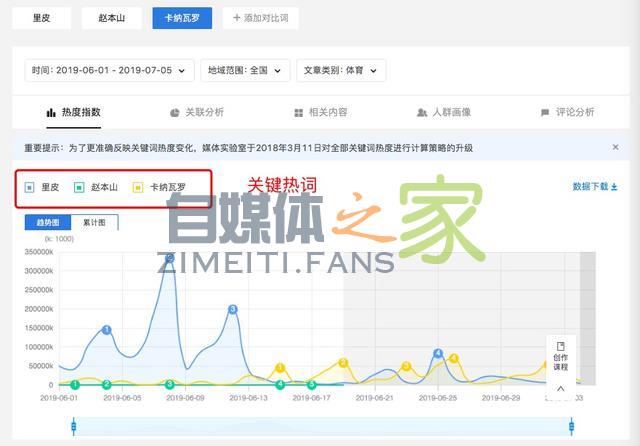Viewport: 640px width, 446px height.
Task: Click green marker 1 on the baseline
Action: [75, 384]
